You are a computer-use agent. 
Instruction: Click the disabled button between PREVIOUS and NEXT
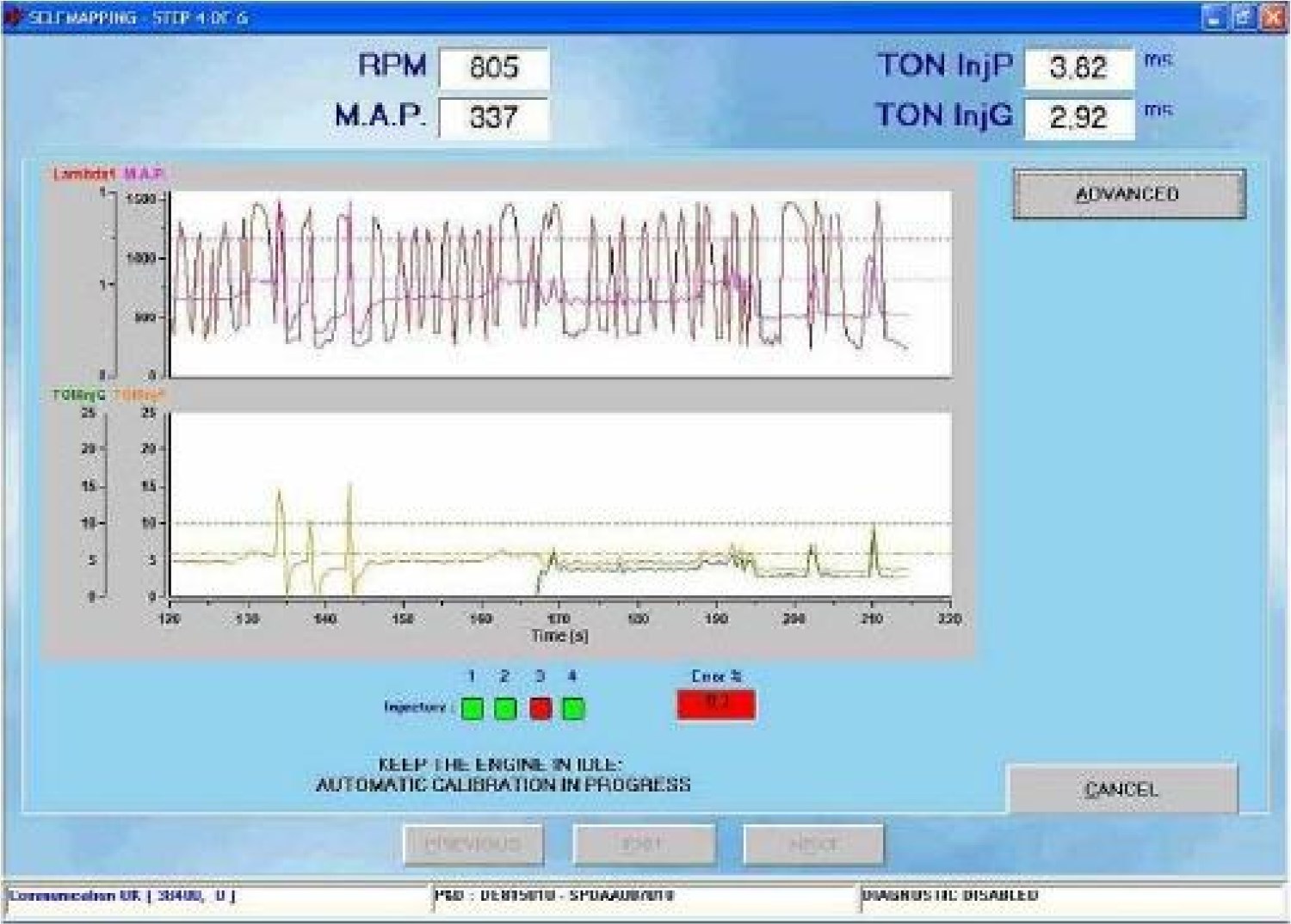[644, 844]
